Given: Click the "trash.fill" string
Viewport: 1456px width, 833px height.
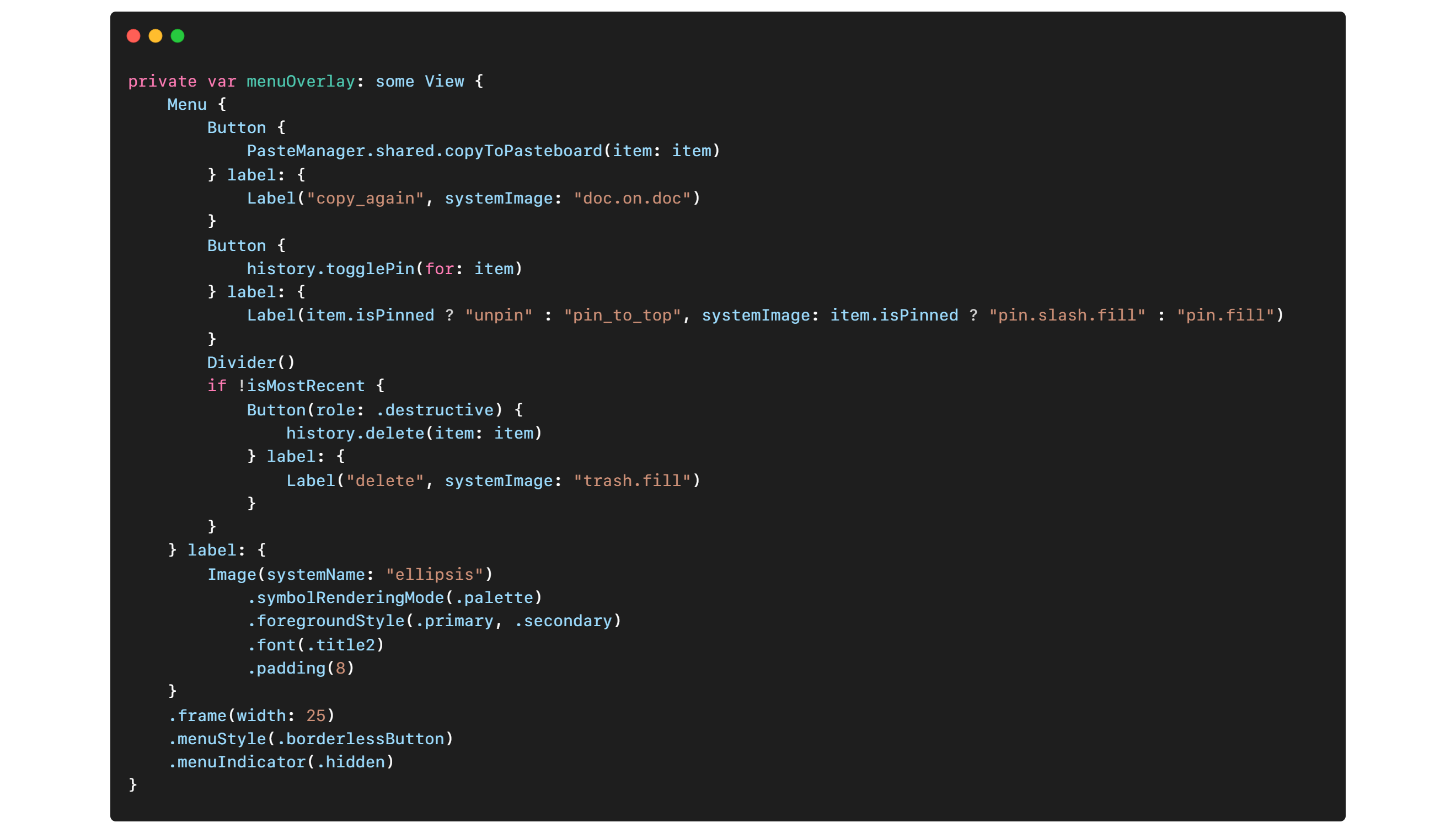Looking at the screenshot, I should point(633,480).
